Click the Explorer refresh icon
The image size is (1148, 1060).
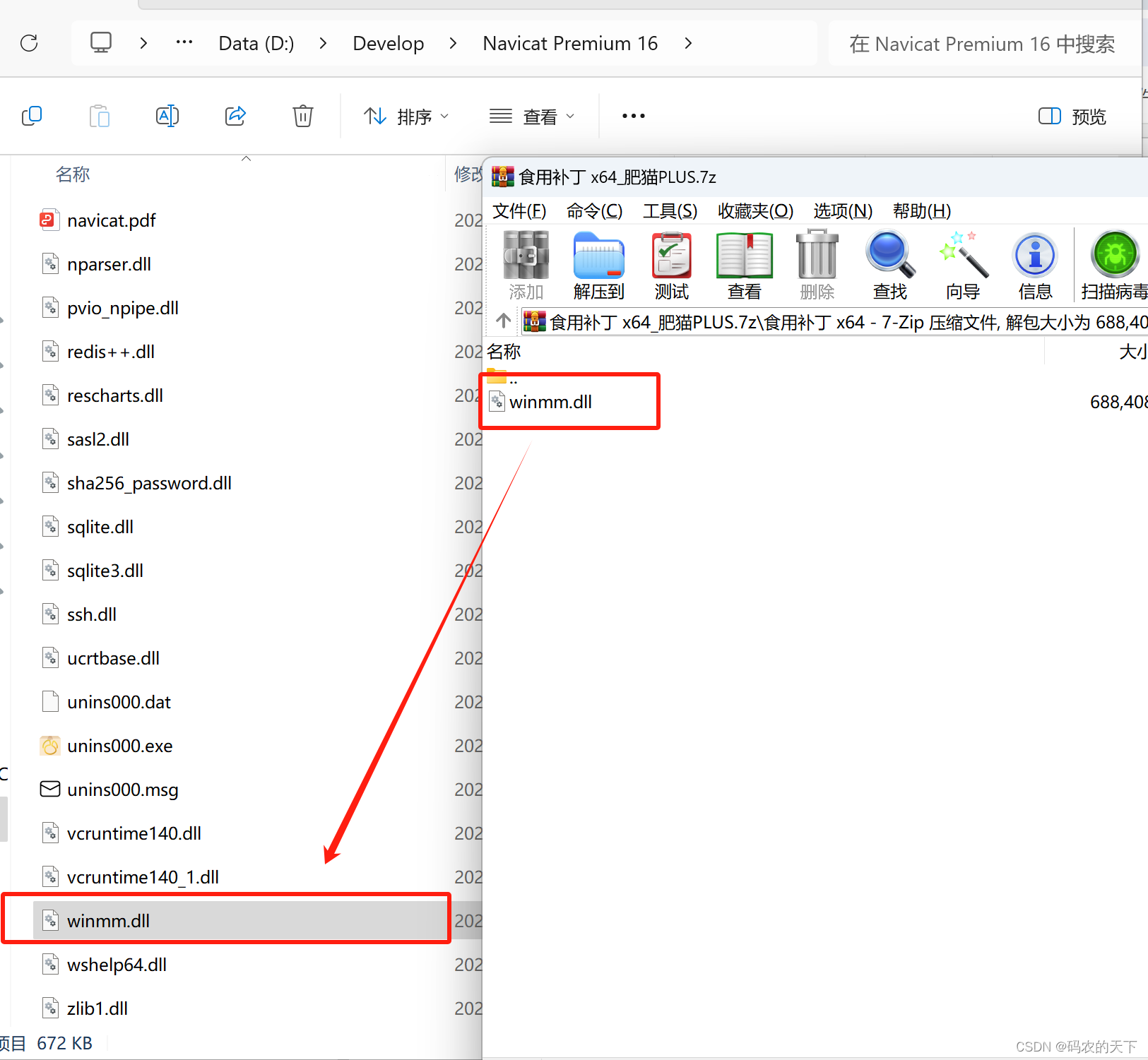coord(29,43)
